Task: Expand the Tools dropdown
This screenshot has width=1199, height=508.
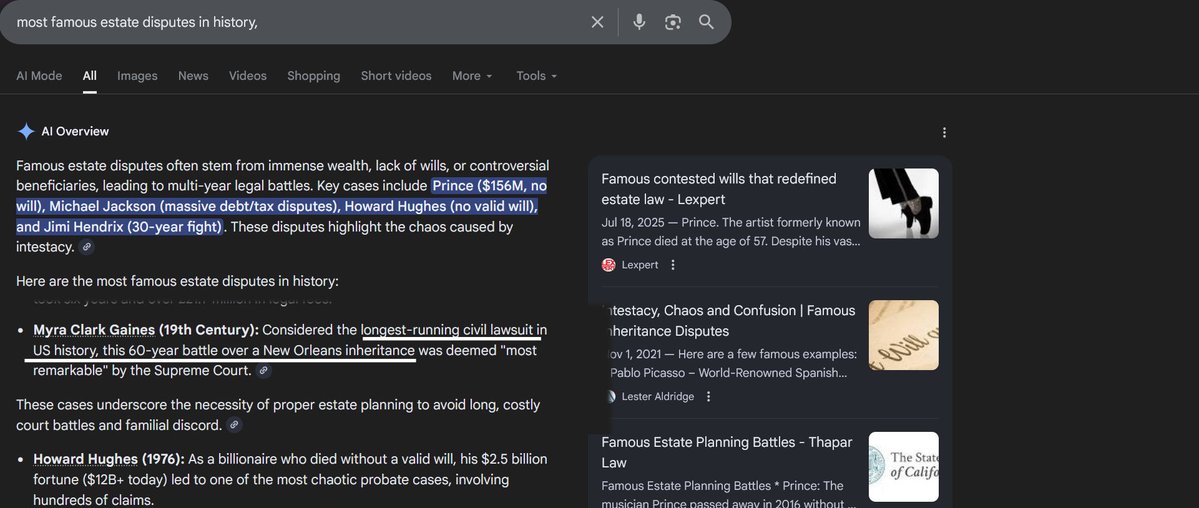Action: point(536,76)
